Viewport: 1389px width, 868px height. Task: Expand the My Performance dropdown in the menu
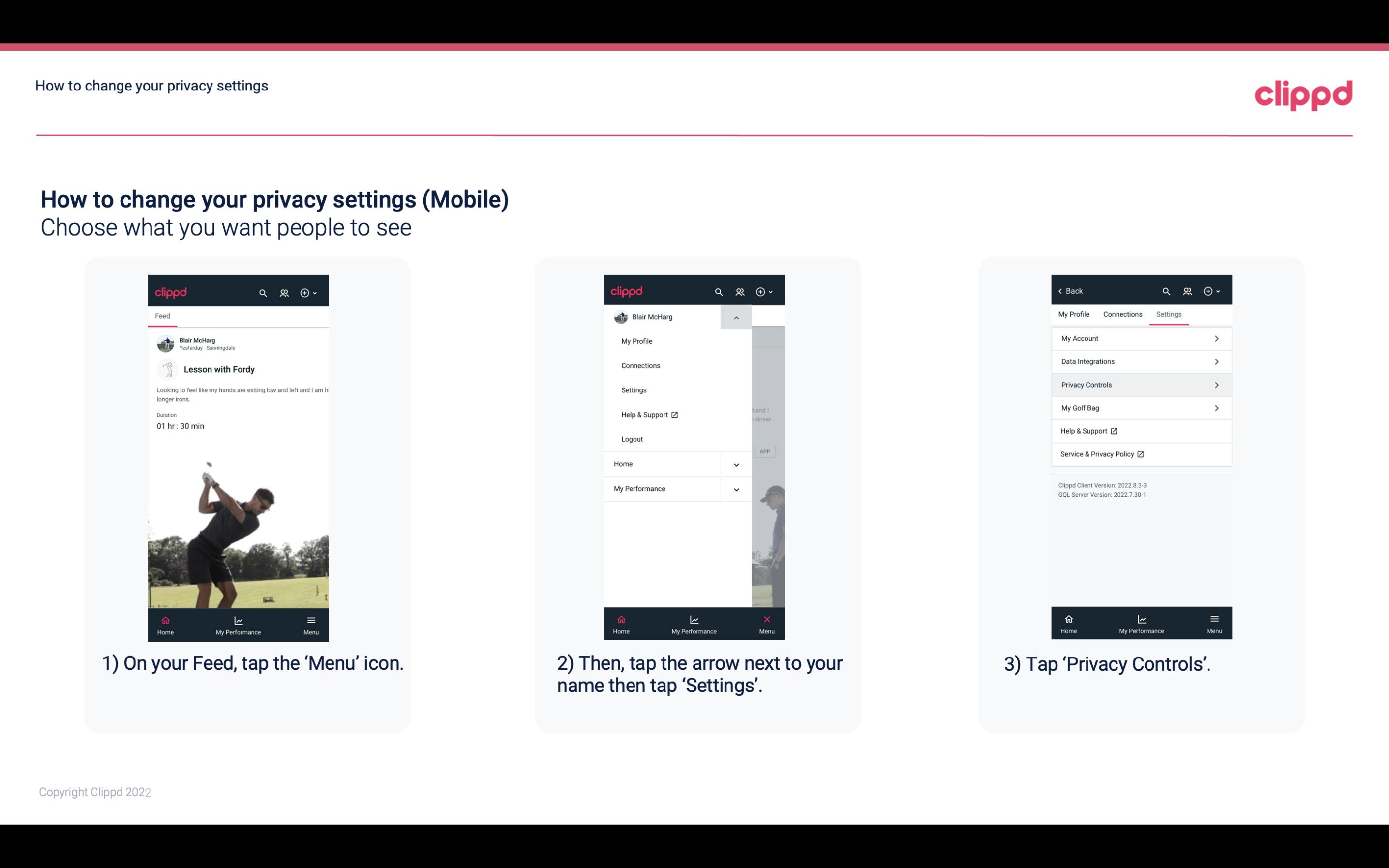coord(736,488)
